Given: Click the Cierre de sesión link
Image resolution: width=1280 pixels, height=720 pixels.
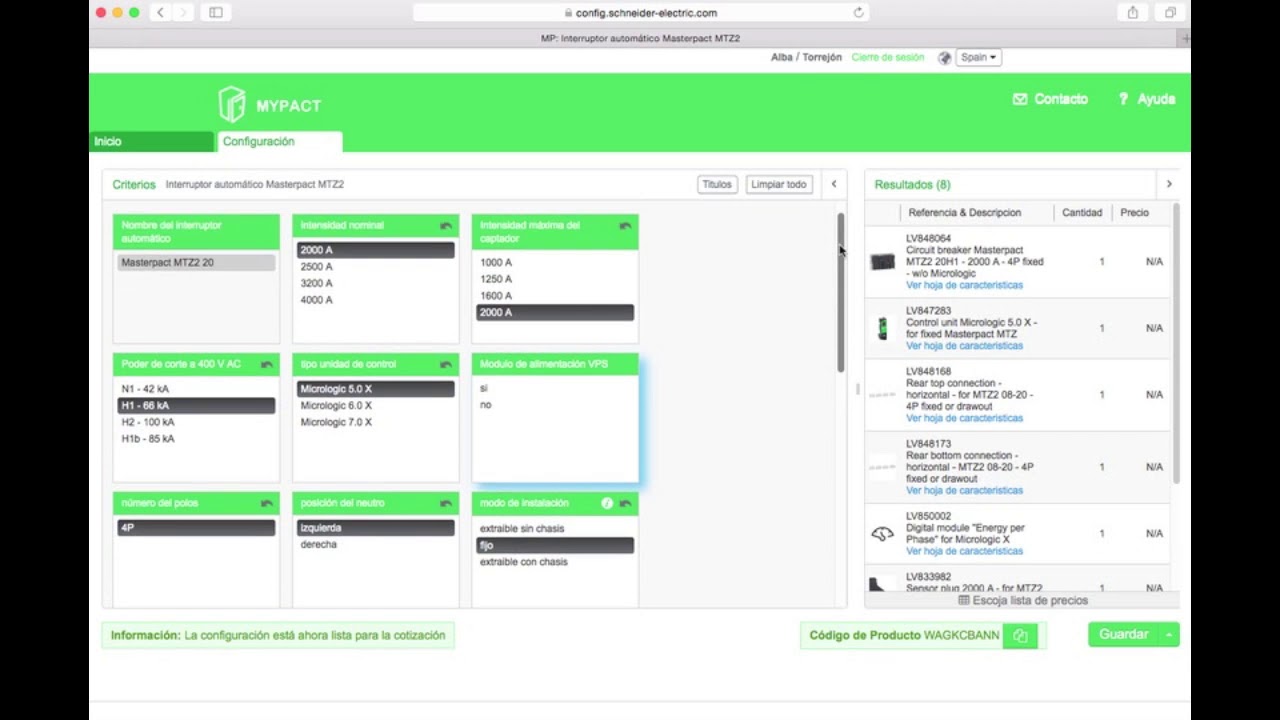Looking at the screenshot, I should click(x=888, y=58).
